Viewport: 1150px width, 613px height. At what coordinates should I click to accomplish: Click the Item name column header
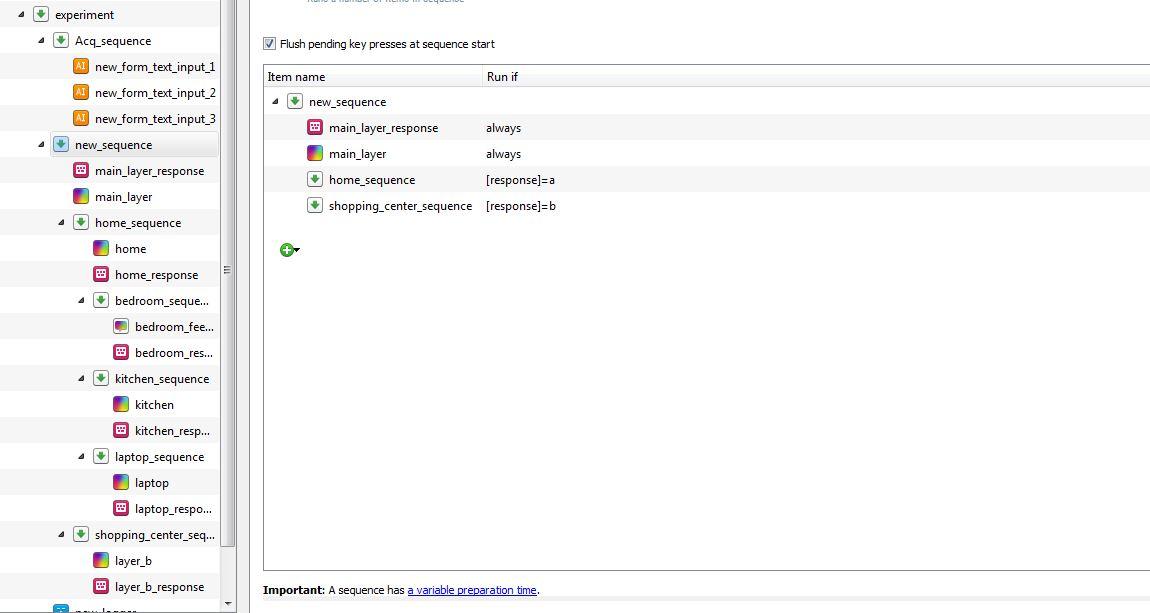click(x=372, y=77)
